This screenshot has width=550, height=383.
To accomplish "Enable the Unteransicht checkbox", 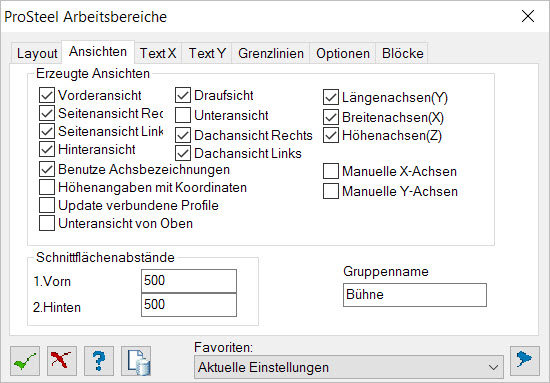I will pyautogui.click(x=183, y=115).
